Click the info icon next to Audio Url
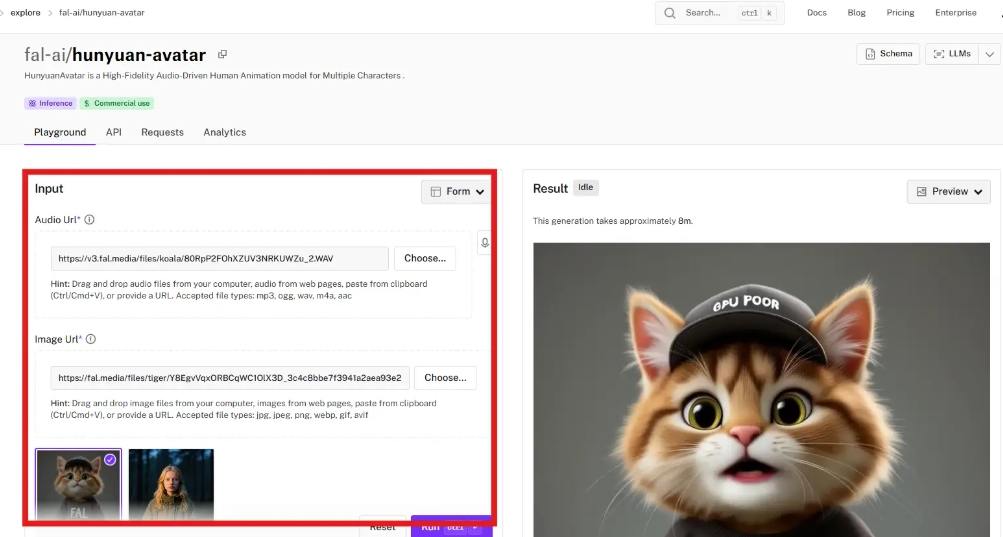This screenshot has height=537, width=1003. (x=90, y=220)
